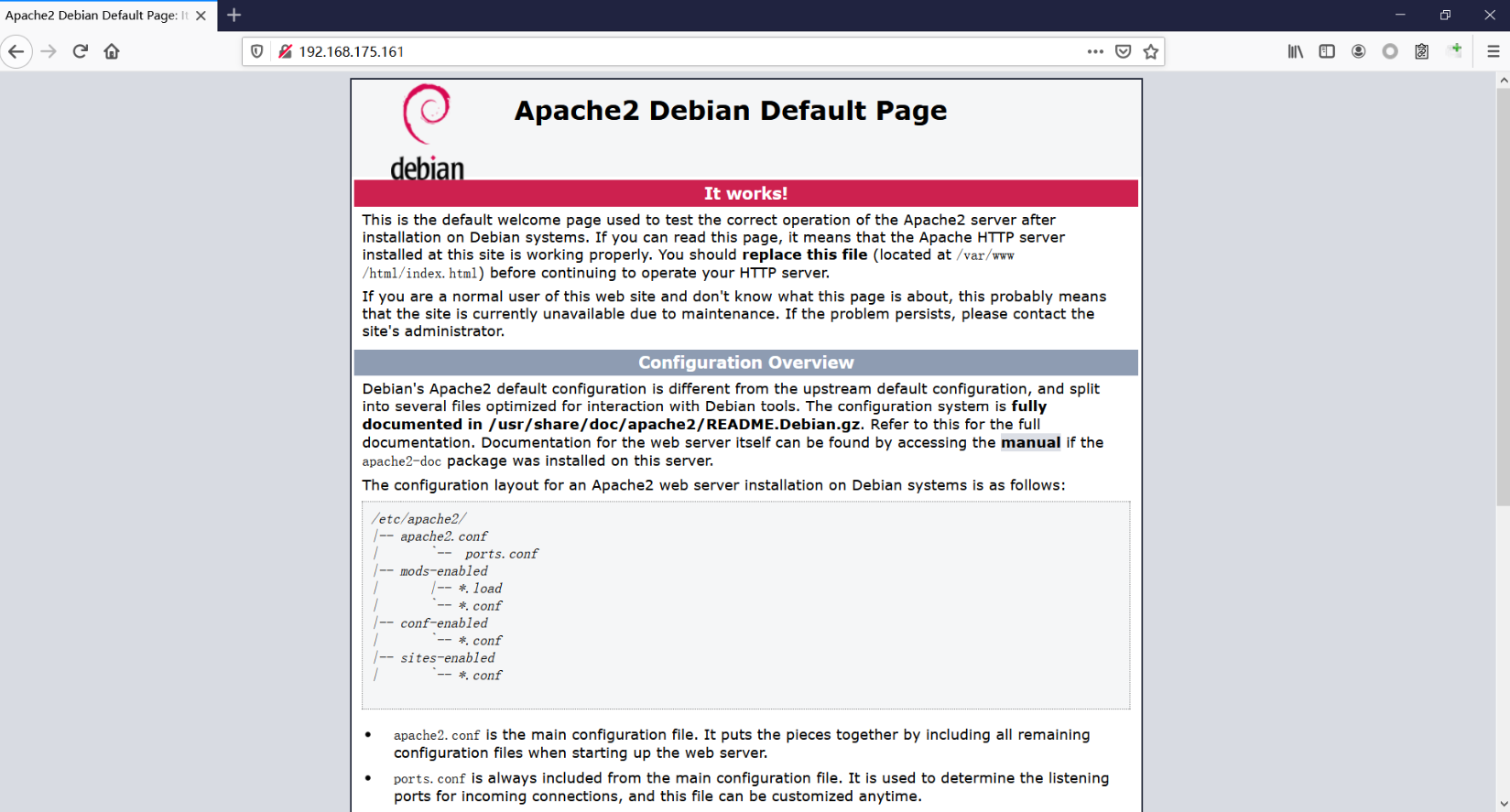Reload the current page
The image size is (1510, 812).
81,51
